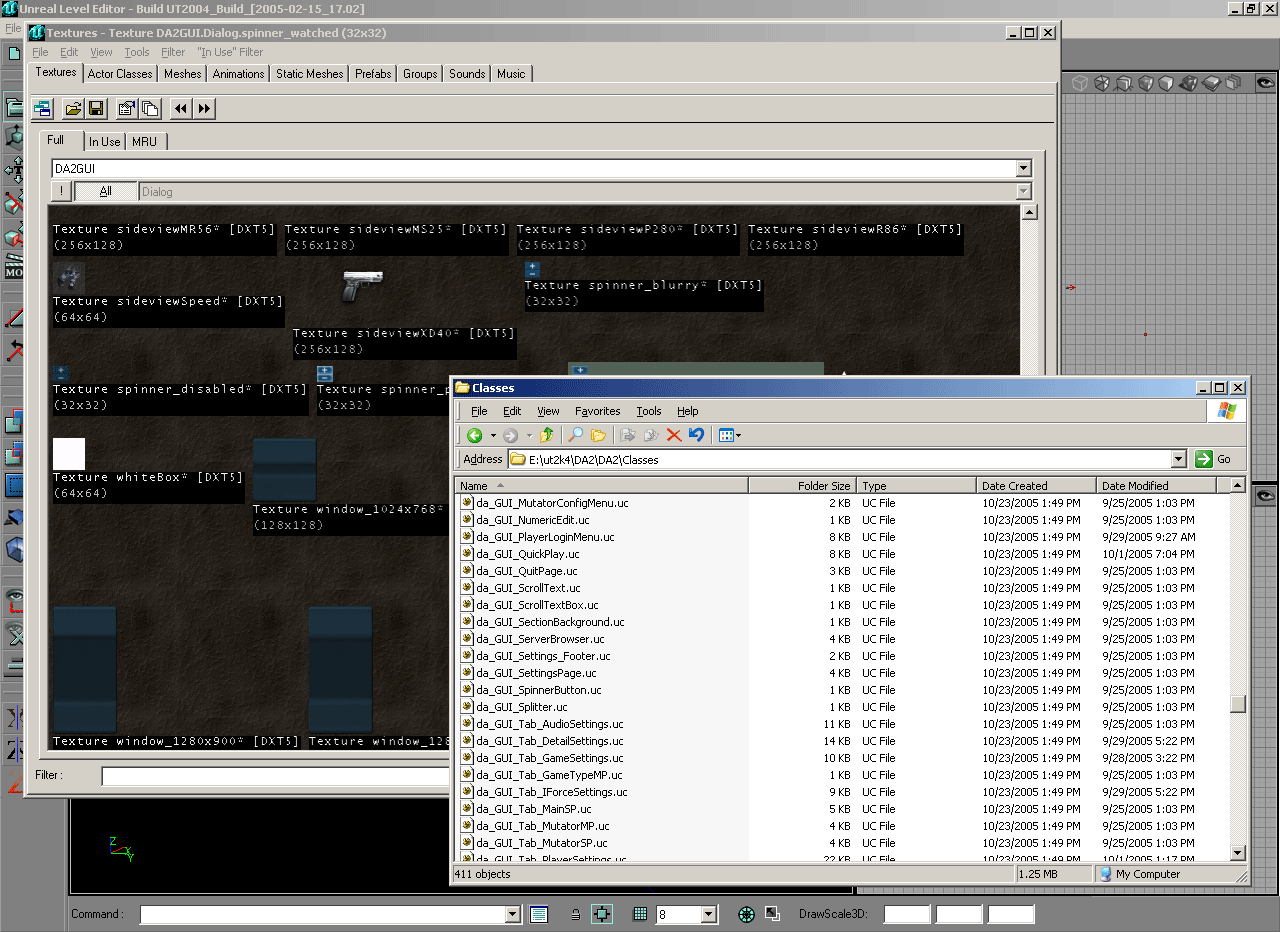Click the red Delete icon in Explorer
Viewport: 1280px width, 932px height.
pyautogui.click(x=674, y=435)
